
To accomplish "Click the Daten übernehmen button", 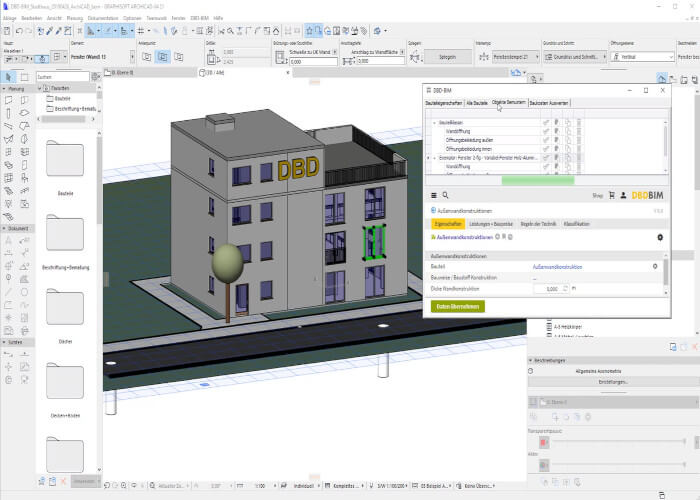I will [x=458, y=306].
